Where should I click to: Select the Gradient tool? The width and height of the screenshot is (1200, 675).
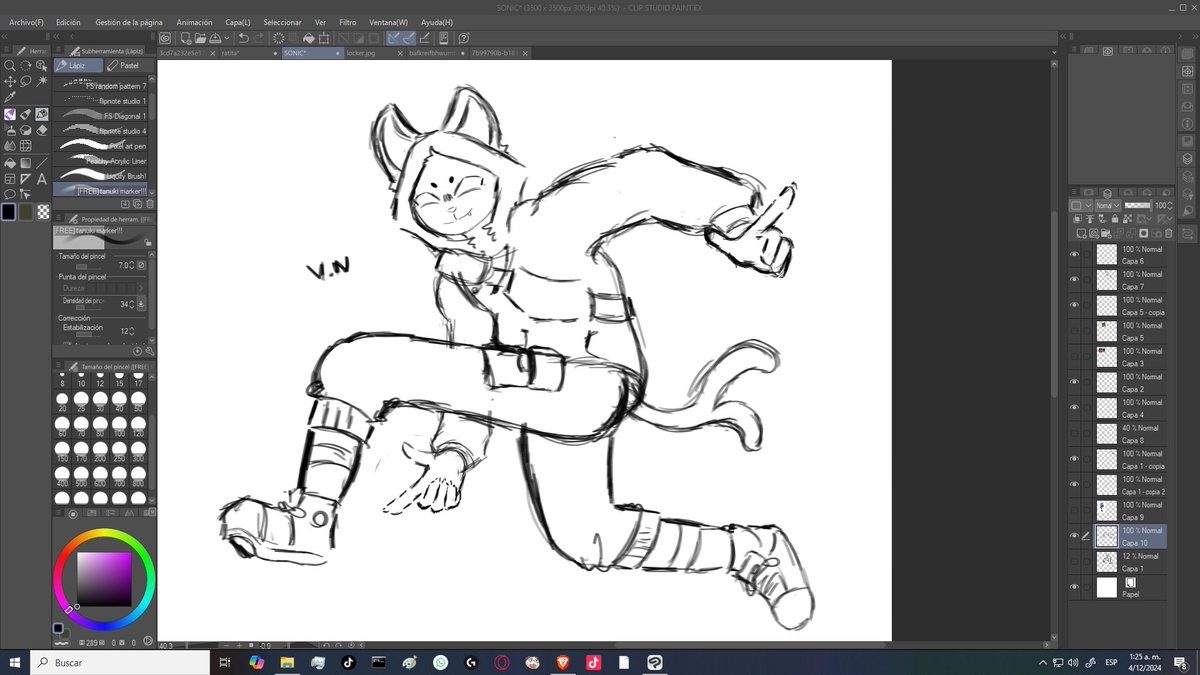click(26, 161)
